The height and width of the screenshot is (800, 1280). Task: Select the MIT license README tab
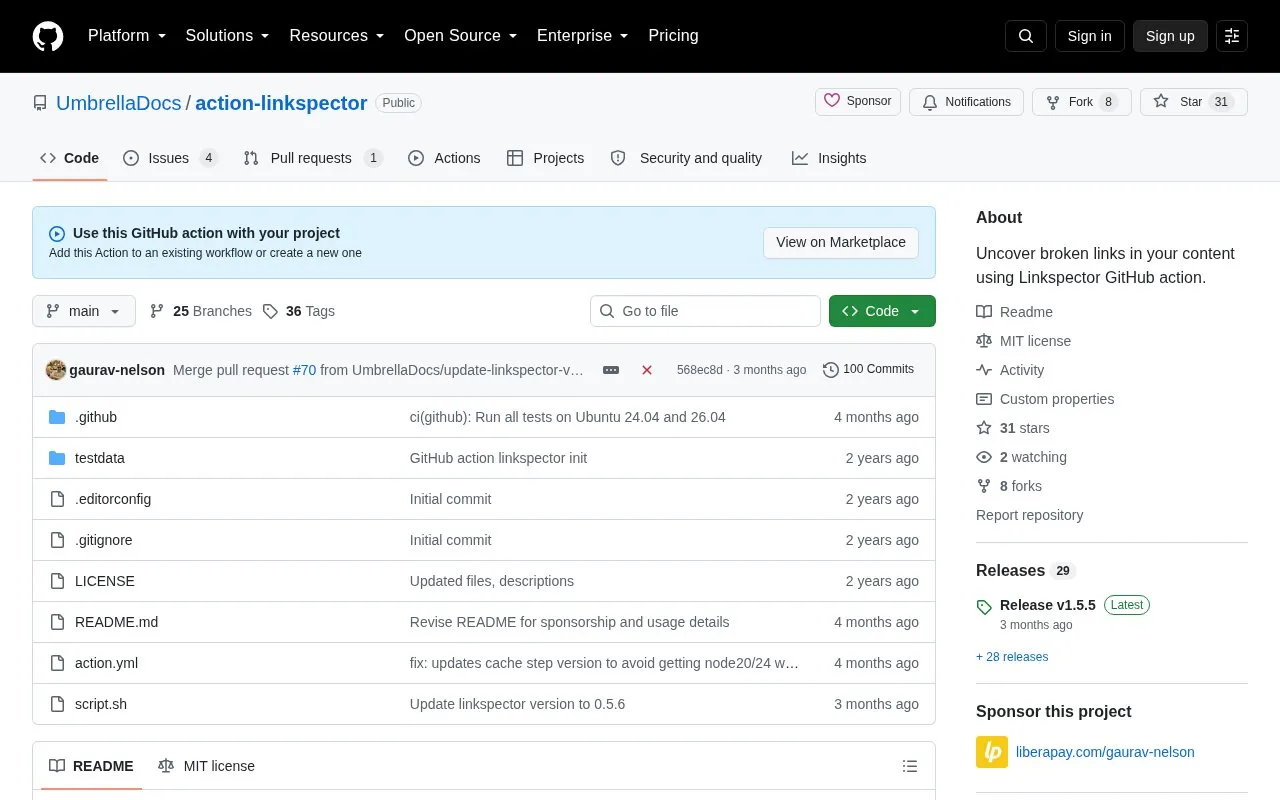point(206,766)
